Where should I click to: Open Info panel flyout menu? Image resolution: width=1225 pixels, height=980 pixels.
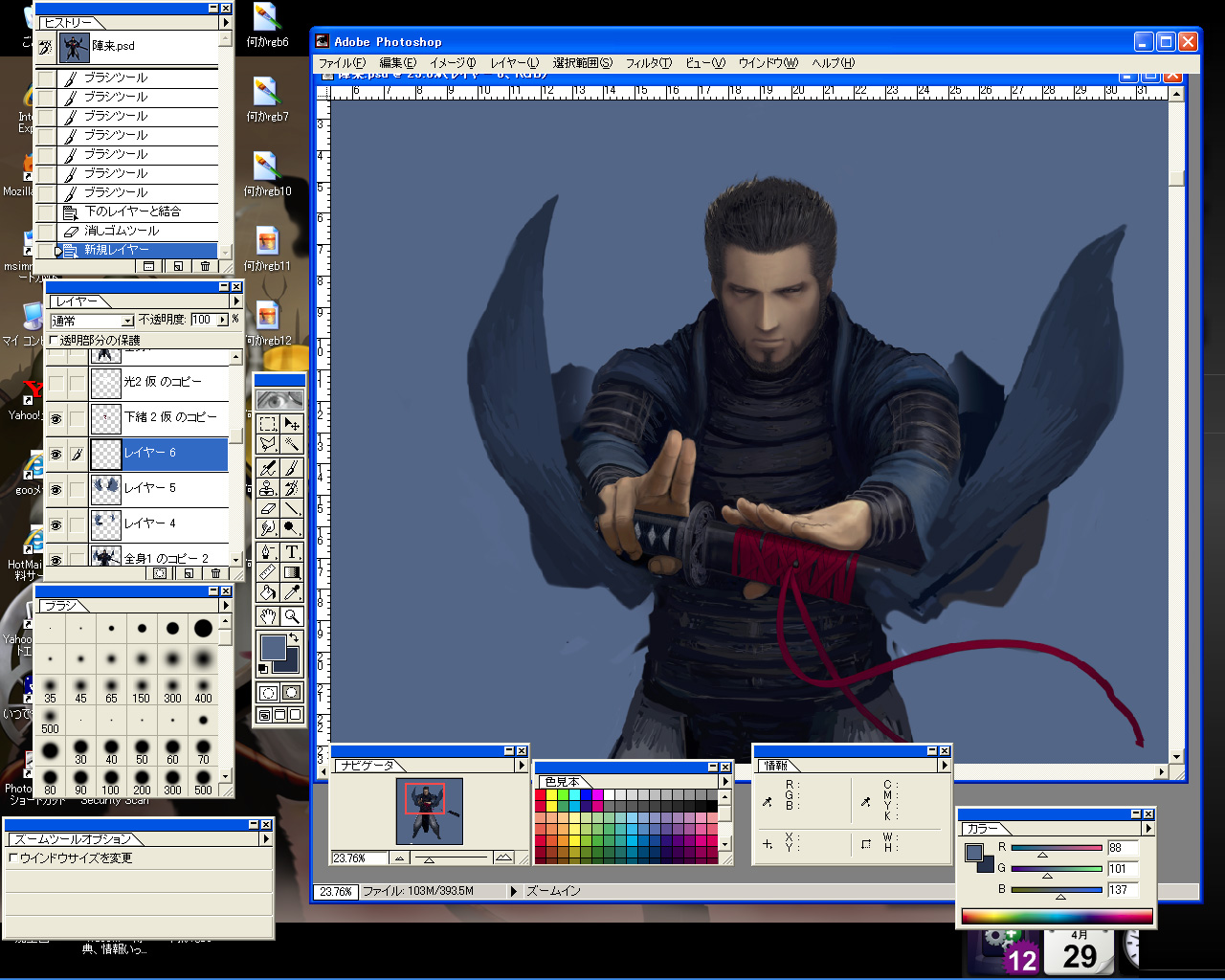944,765
